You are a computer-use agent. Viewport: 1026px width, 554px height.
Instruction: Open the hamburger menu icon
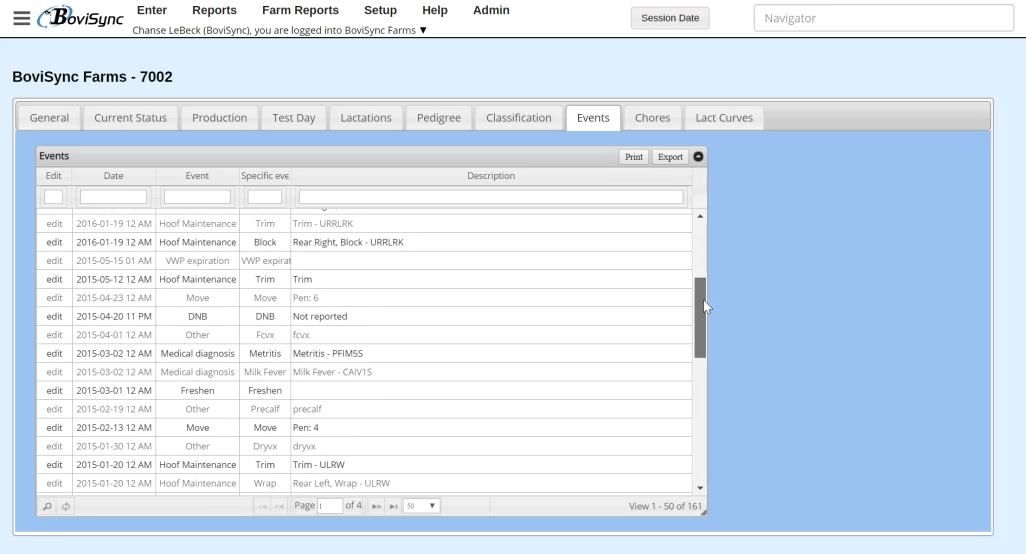[x=22, y=18]
